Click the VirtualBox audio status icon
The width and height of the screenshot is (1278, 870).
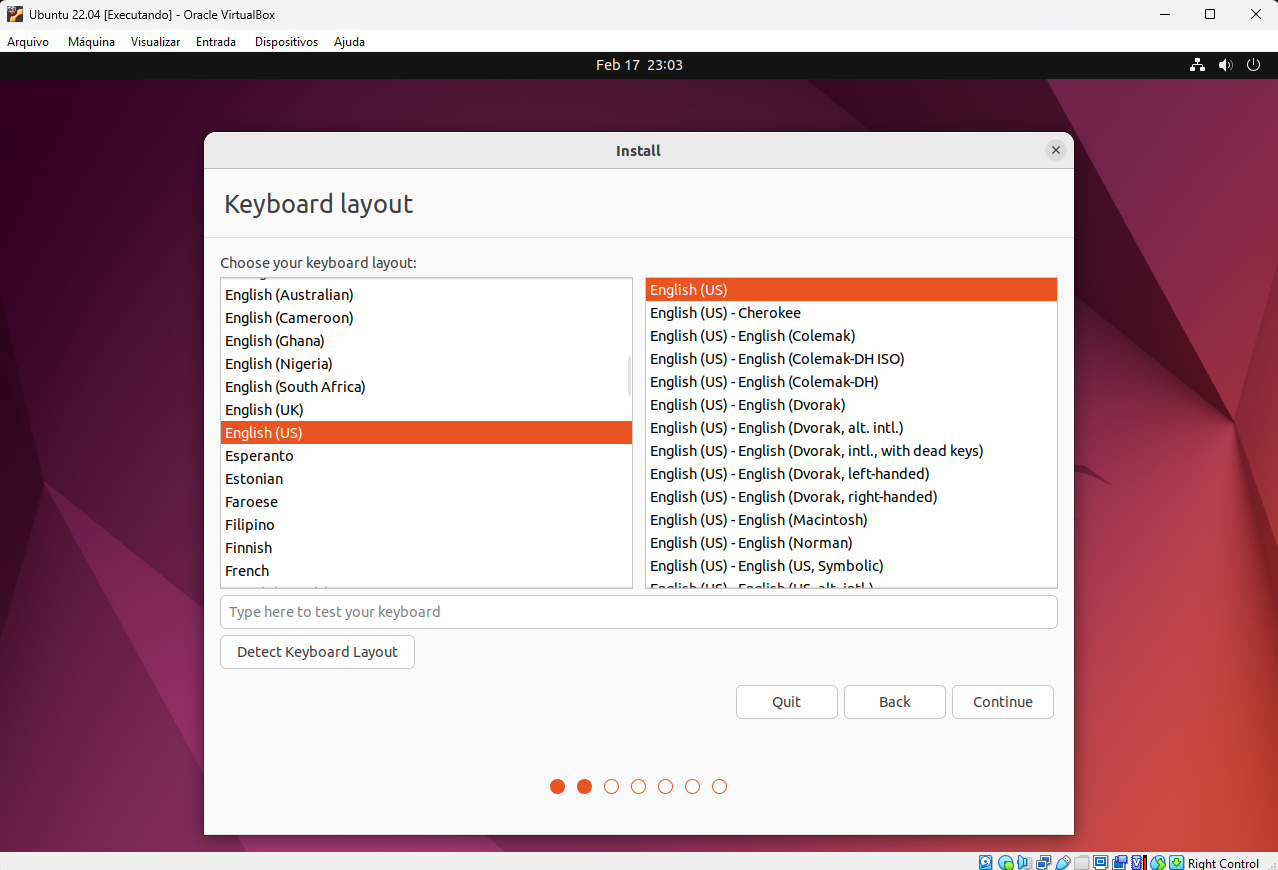click(1024, 863)
